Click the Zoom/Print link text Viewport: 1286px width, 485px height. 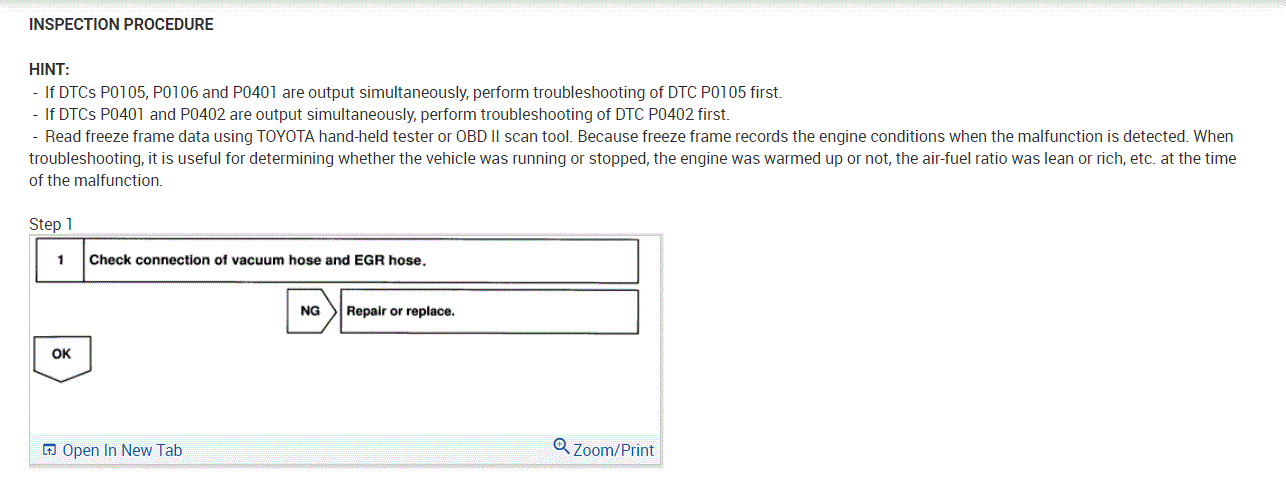tap(613, 450)
